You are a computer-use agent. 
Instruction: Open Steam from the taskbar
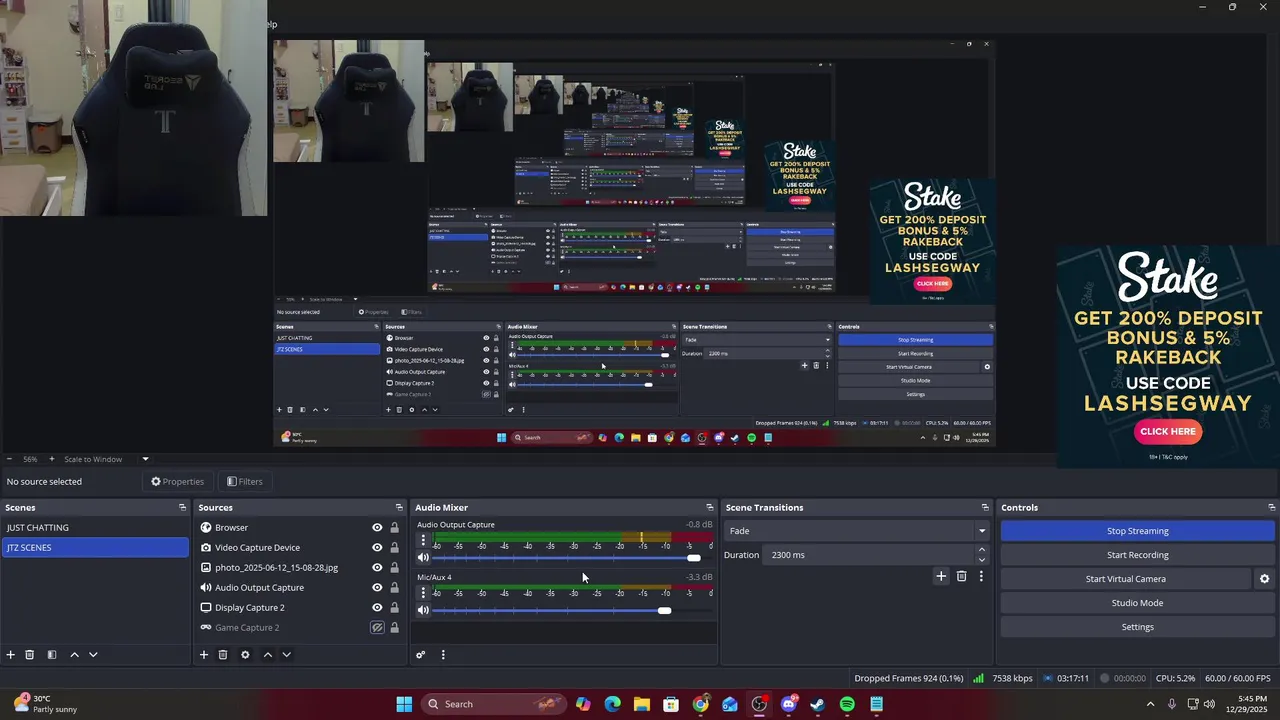pyautogui.click(x=818, y=704)
